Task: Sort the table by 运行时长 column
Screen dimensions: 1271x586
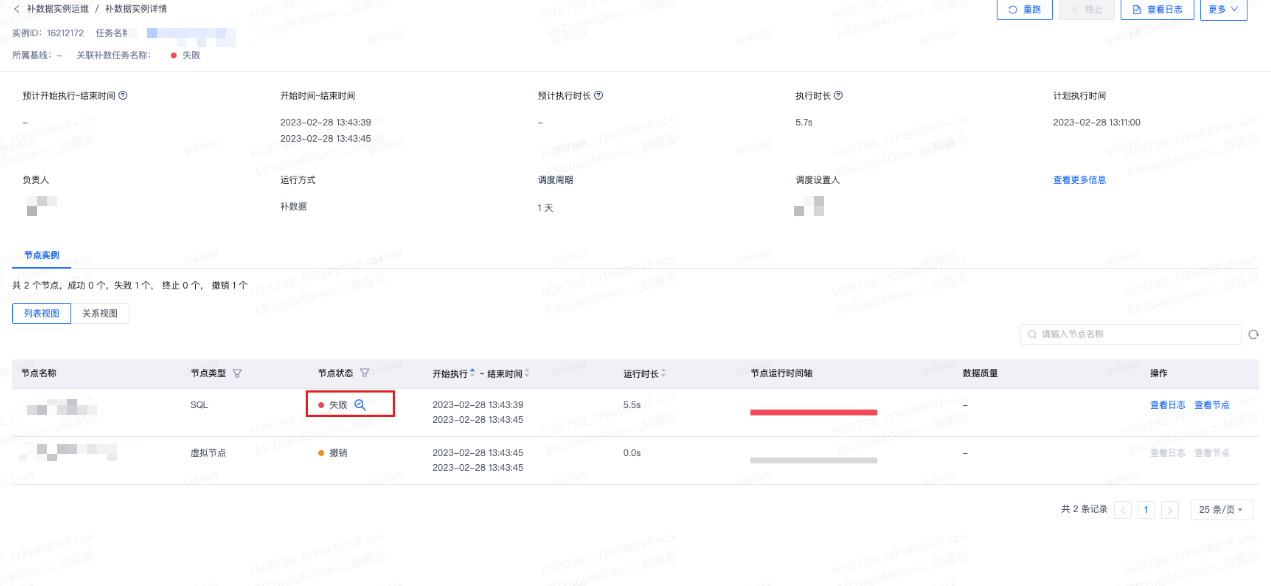Action: click(663, 373)
